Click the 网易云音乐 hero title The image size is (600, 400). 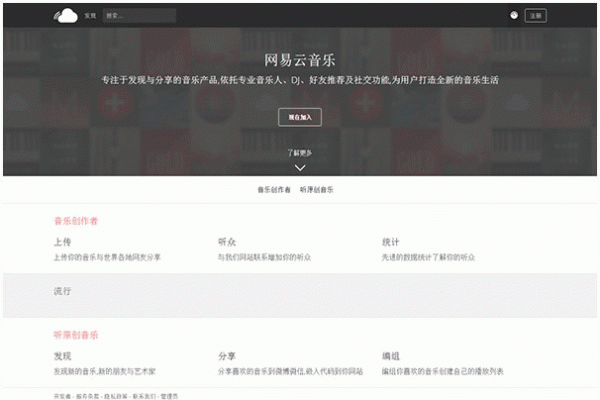(300, 60)
